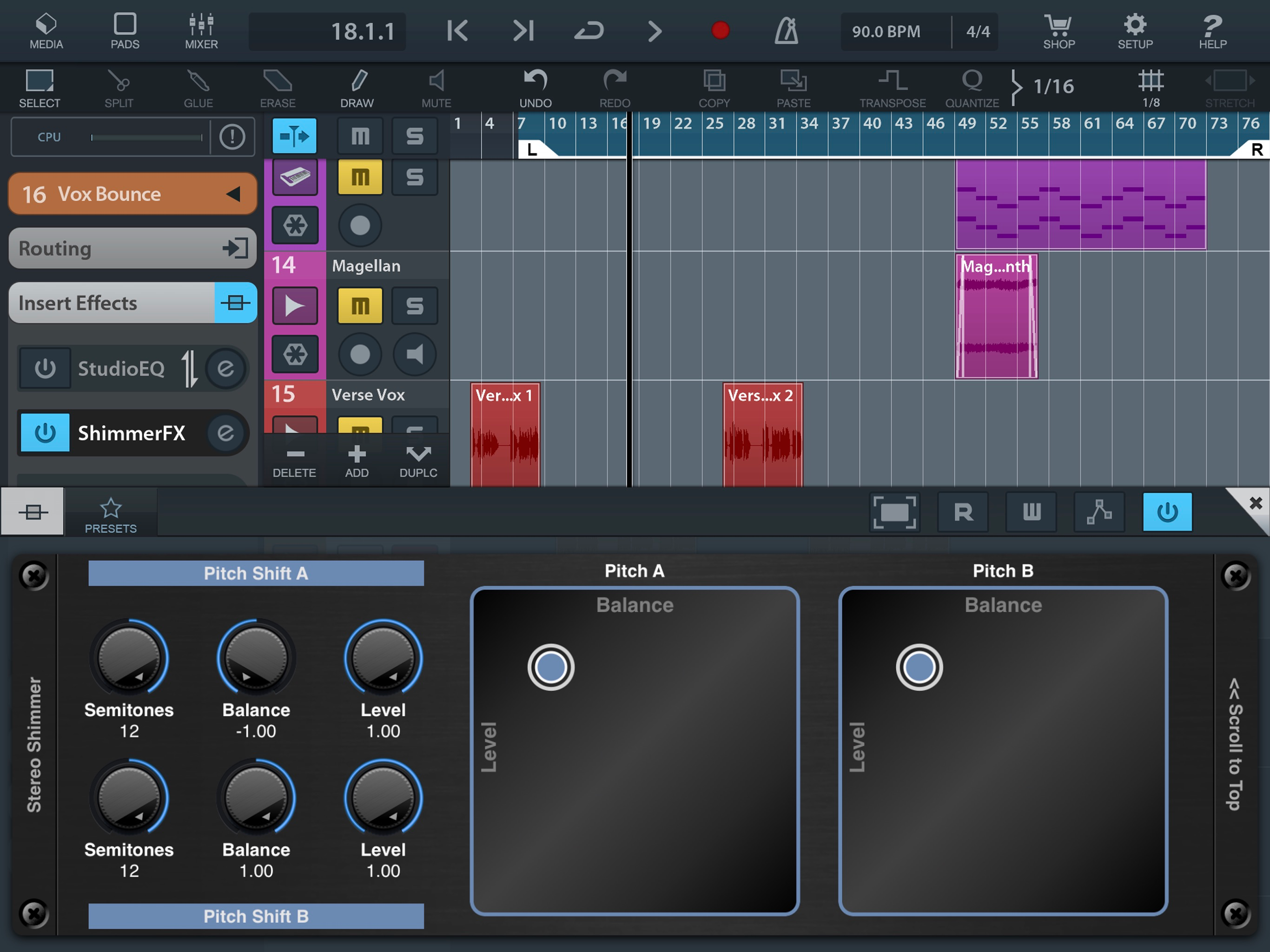Image resolution: width=1270 pixels, height=952 pixels.
Task: Unmute the Magellan track
Action: tap(360, 306)
